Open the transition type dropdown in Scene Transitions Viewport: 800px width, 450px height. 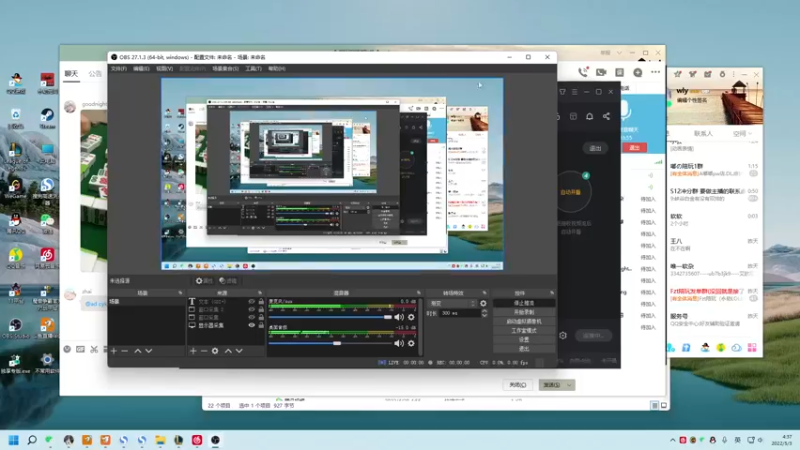[x=452, y=304]
